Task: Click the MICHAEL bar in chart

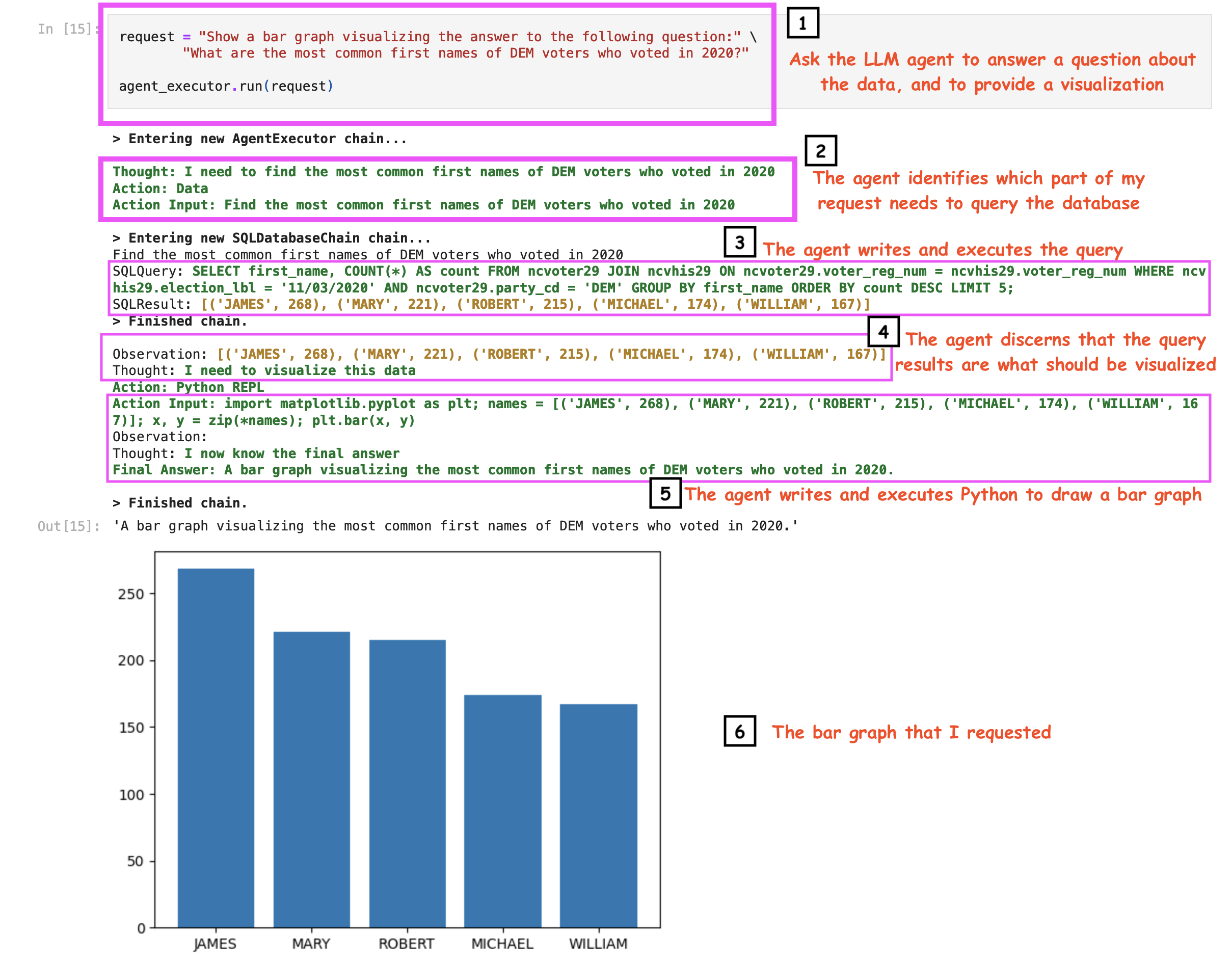Action: [502, 811]
